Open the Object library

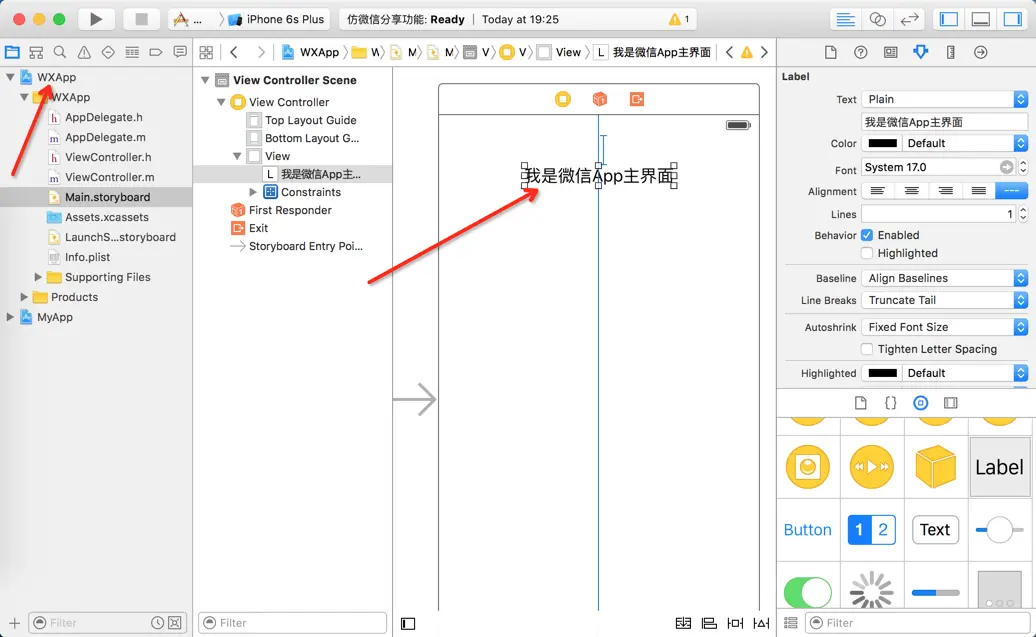pyautogui.click(x=920, y=403)
